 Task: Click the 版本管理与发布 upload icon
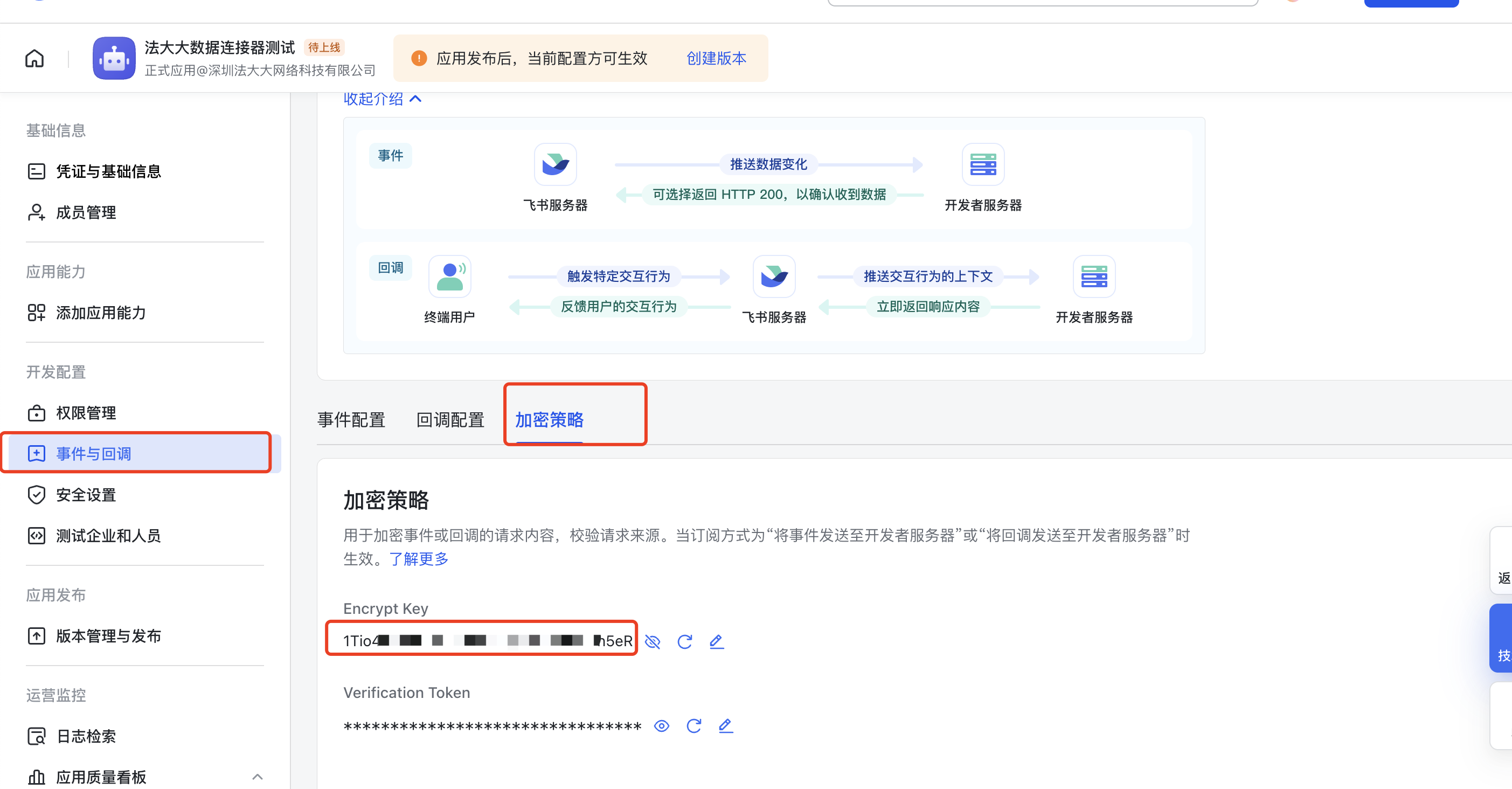pyautogui.click(x=37, y=636)
